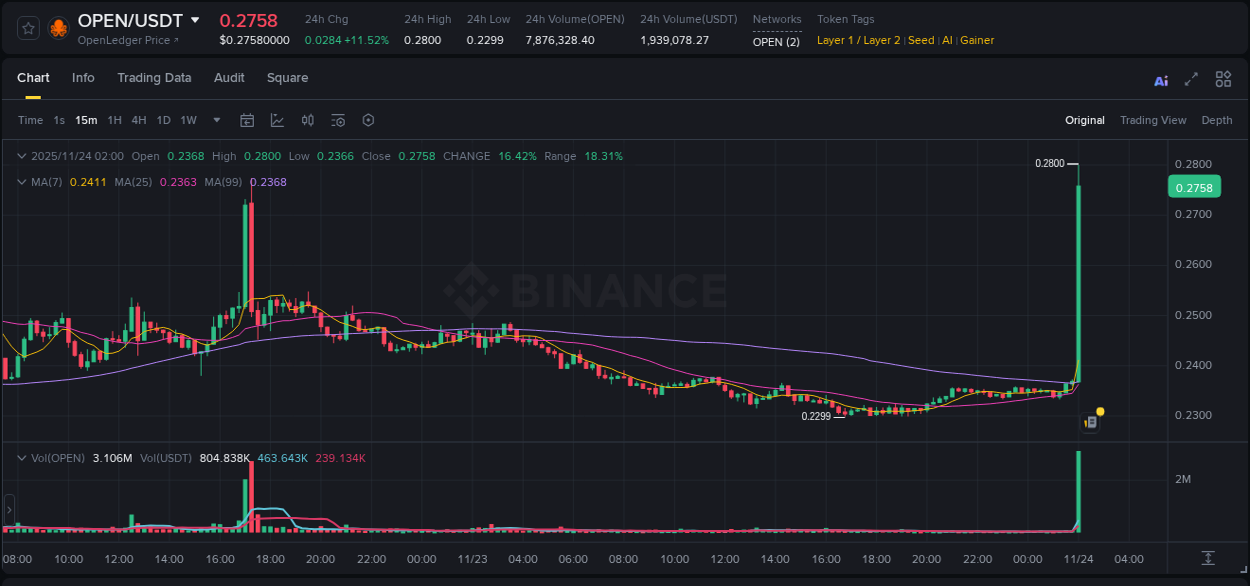Open indicator list settings icon in toolbar
The height and width of the screenshot is (586, 1250).
click(x=338, y=120)
